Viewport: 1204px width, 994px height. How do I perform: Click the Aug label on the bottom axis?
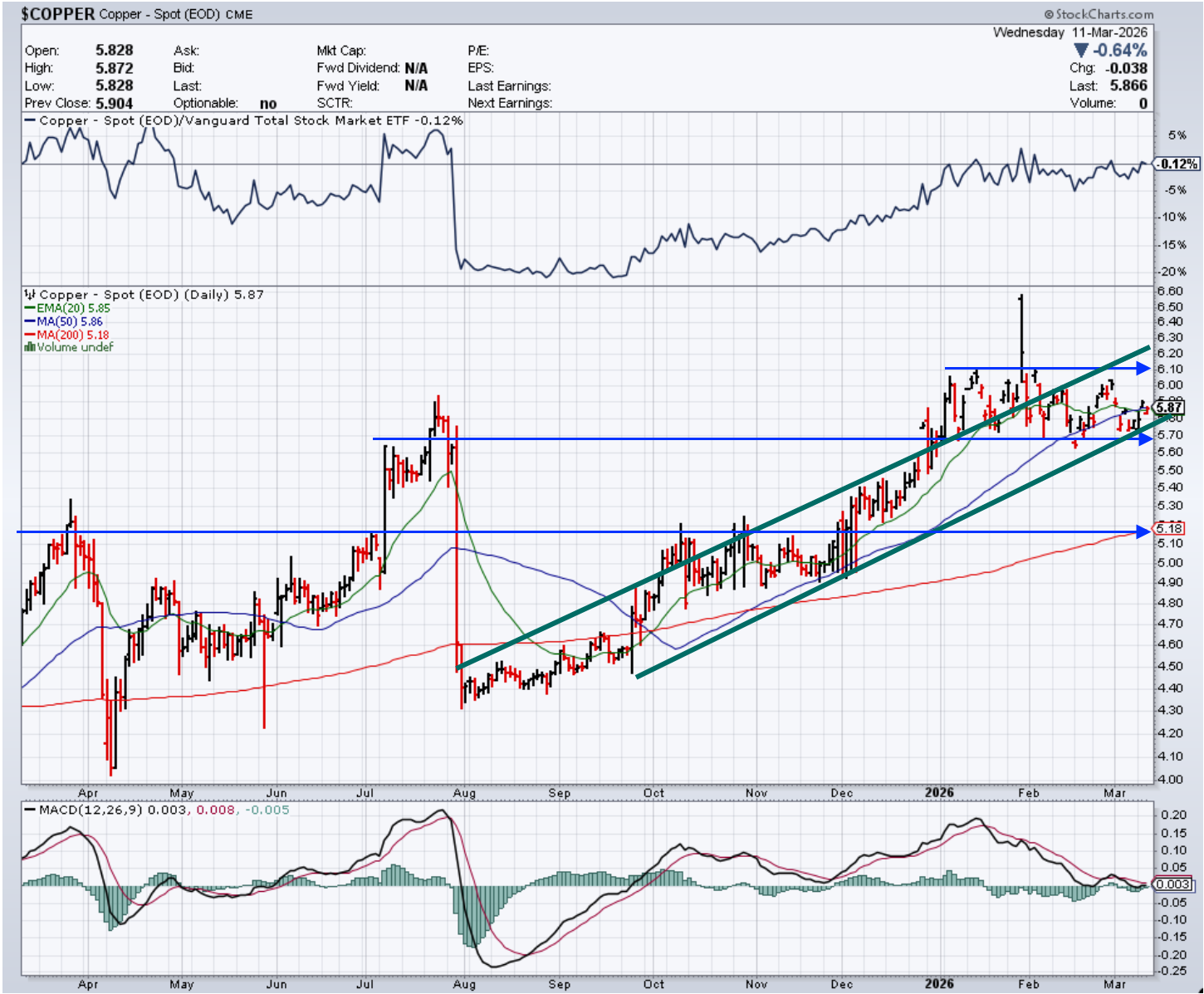click(464, 984)
